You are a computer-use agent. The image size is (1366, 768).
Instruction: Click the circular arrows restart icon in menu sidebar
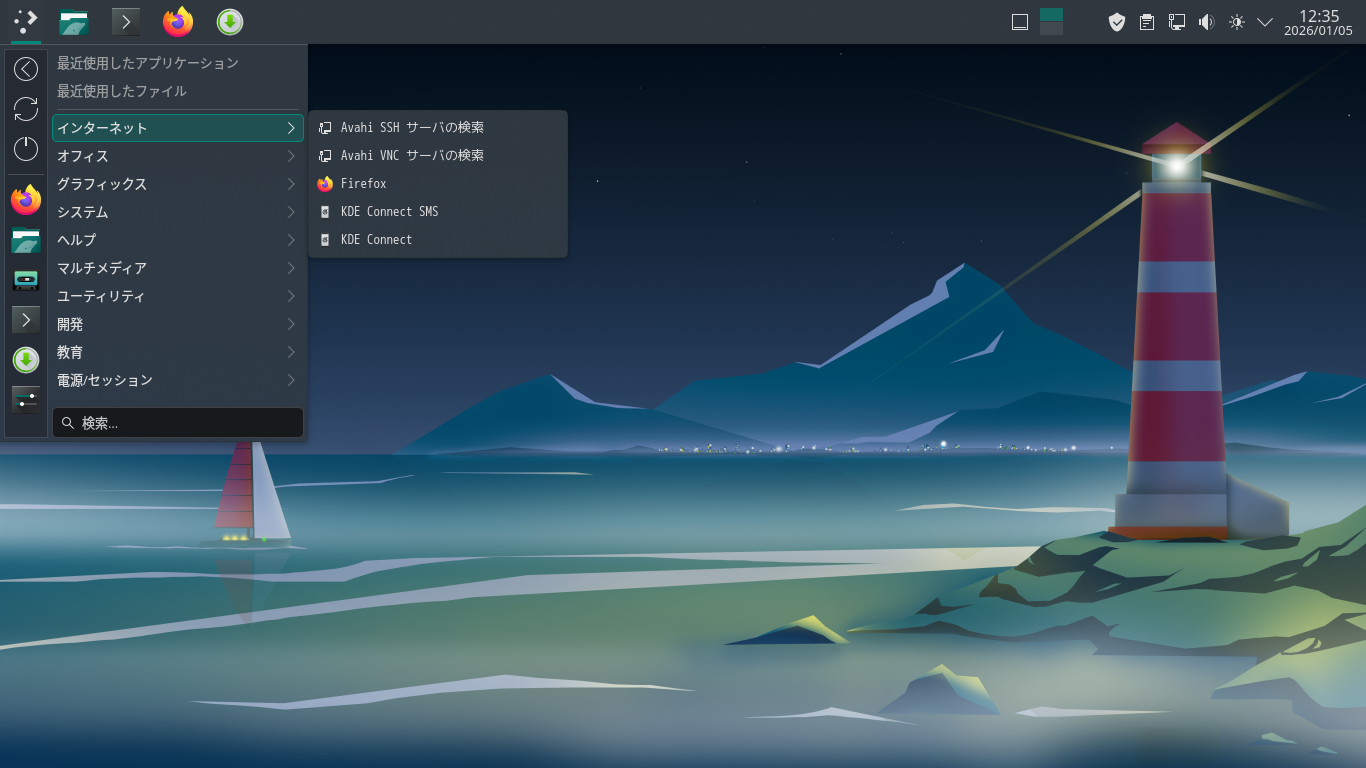pyautogui.click(x=26, y=109)
